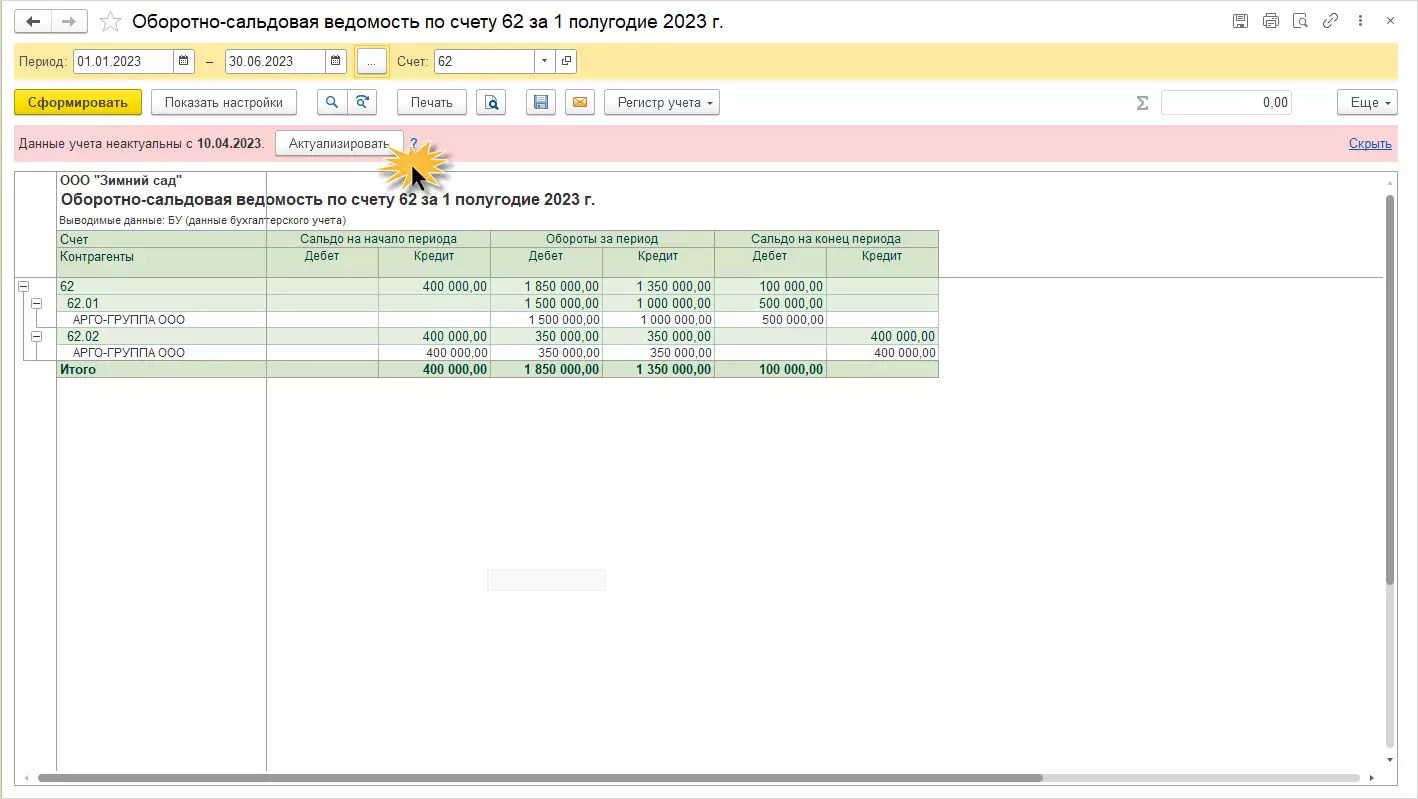Select АРГО-ГРУППА ООО under 62.01
The width and height of the screenshot is (1418, 799).
[x=161, y=320]
